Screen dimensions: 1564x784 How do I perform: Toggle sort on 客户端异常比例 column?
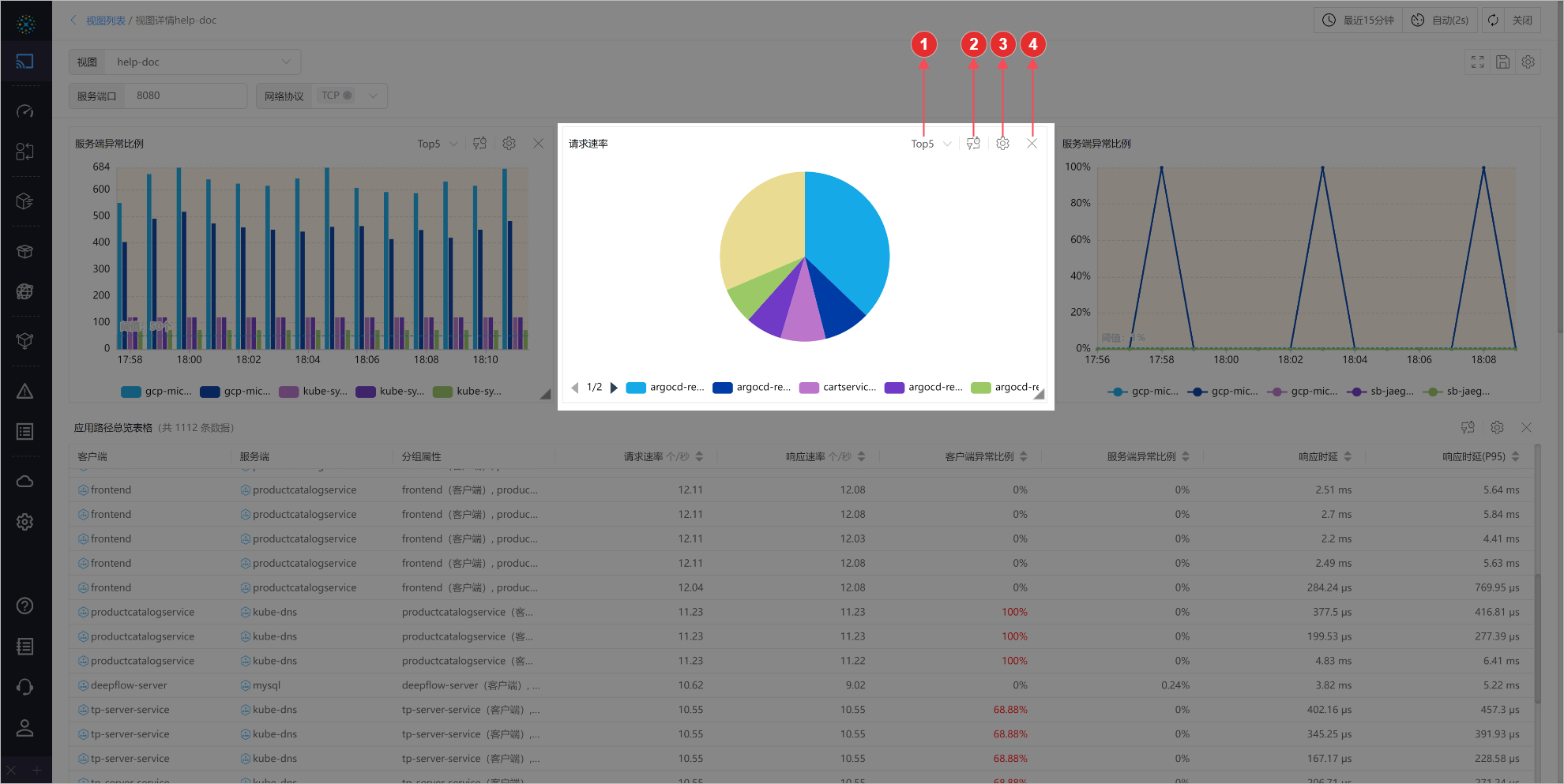[1024, 456]
